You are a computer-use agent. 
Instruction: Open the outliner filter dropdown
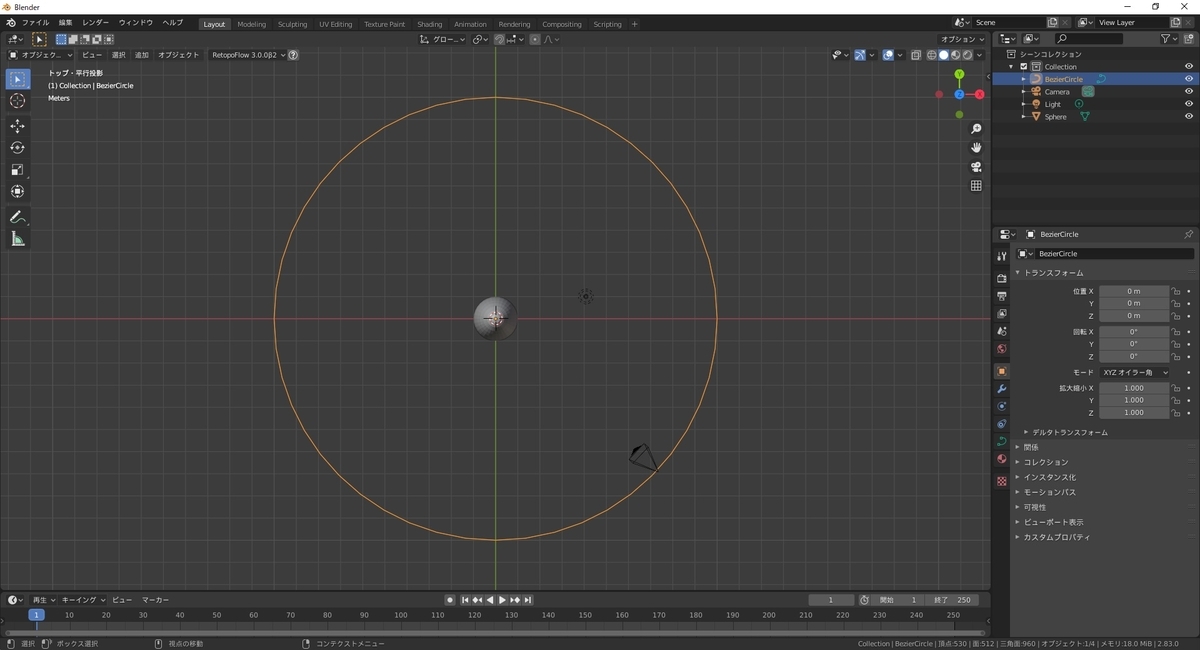(x=1170, y=39)
